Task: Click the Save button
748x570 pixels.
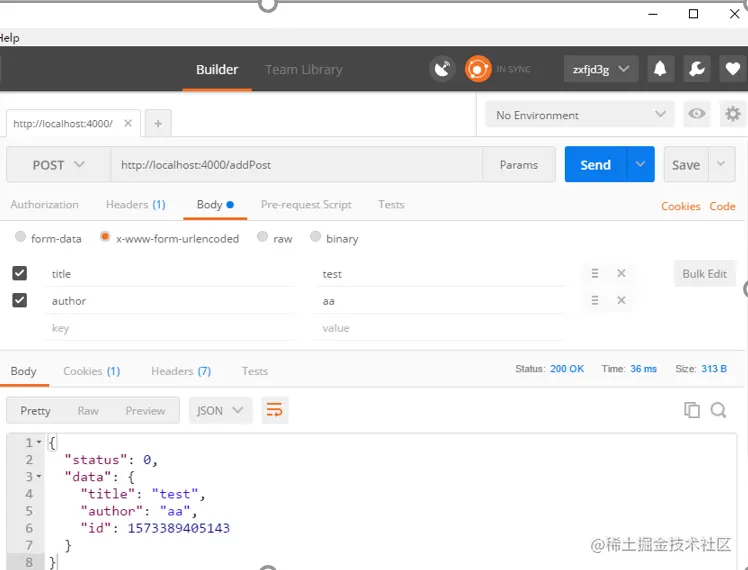Action: (686, 165)
